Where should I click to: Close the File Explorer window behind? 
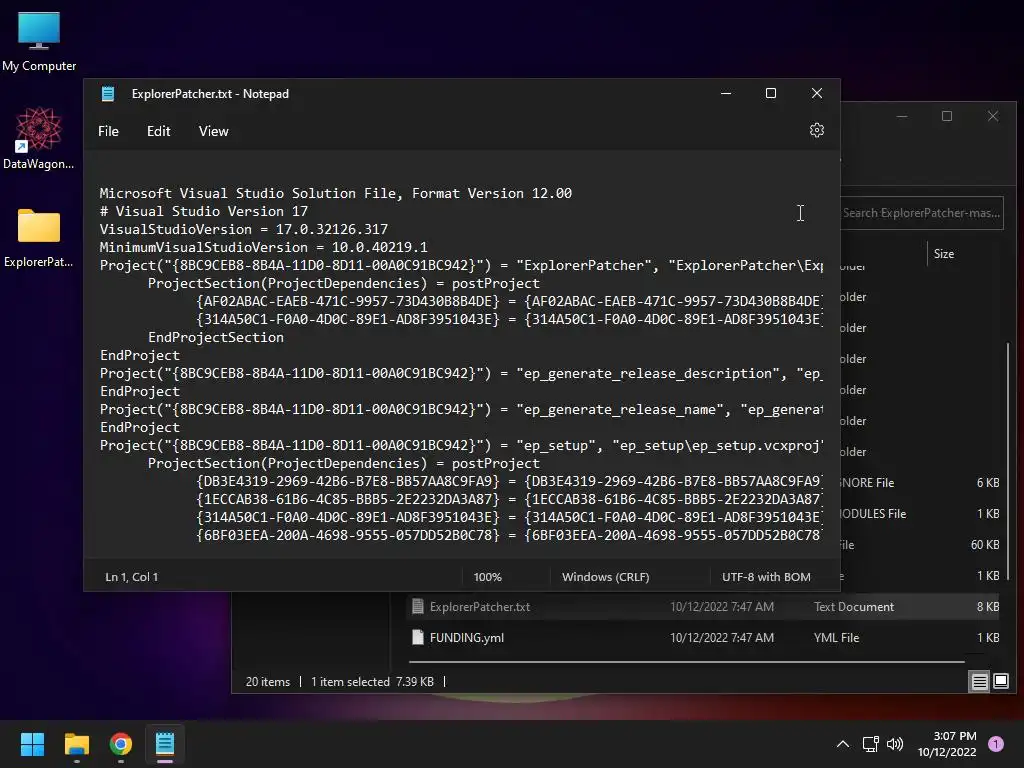[993, 116]
